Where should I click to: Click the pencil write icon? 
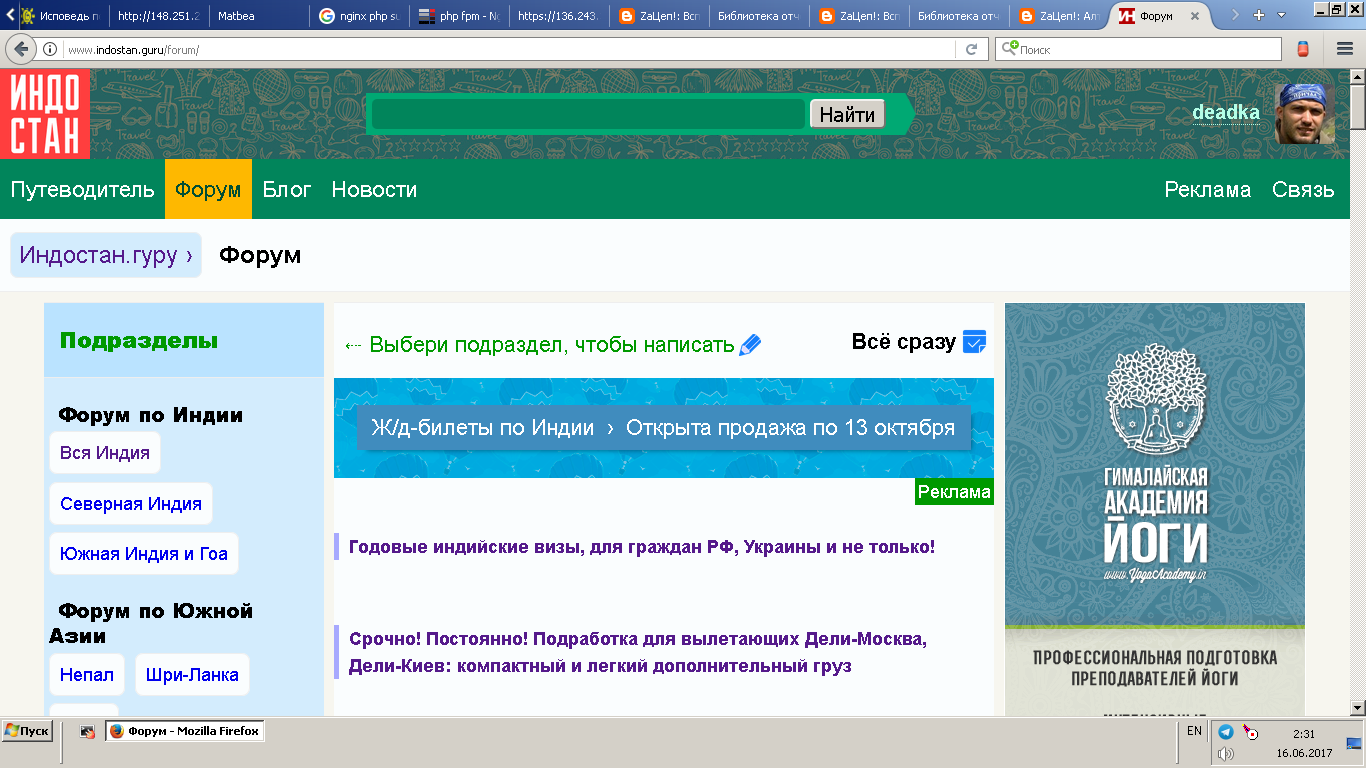[750, 345]
